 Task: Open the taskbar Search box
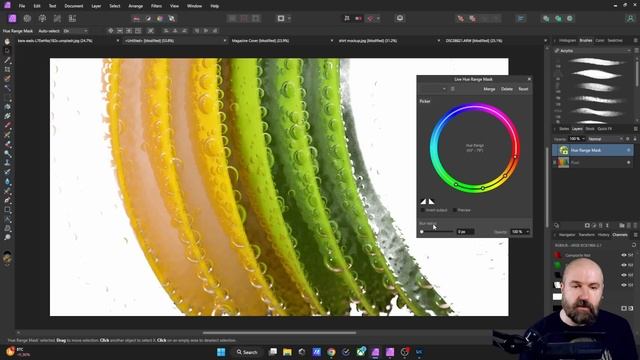click(247, 352)
